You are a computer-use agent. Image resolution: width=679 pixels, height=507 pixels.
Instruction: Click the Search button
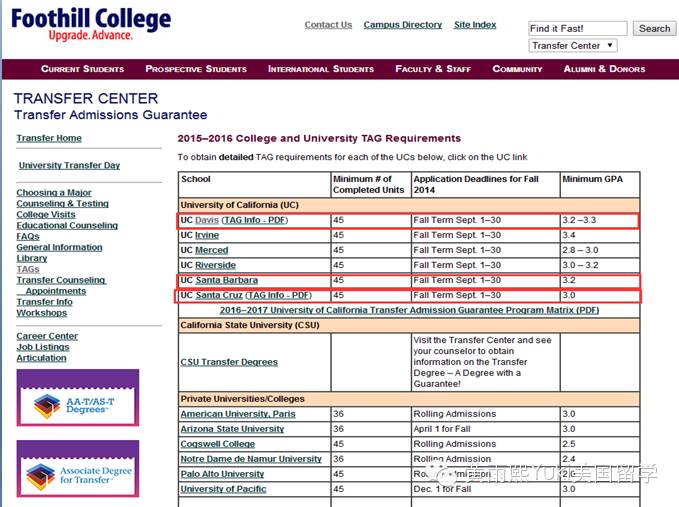(x=654, y=29)
